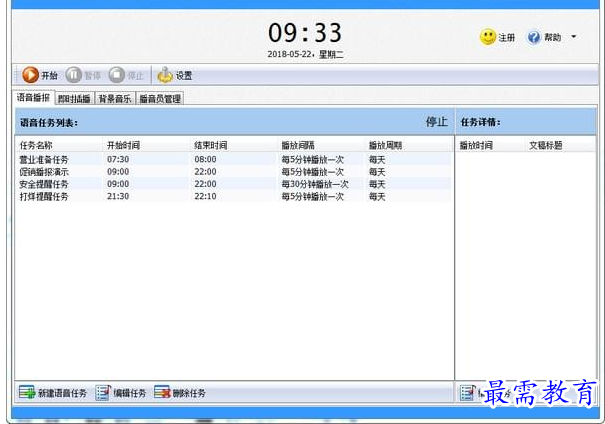Click the 暂停 pause button
Screen dimensions: 605x424
83,75
